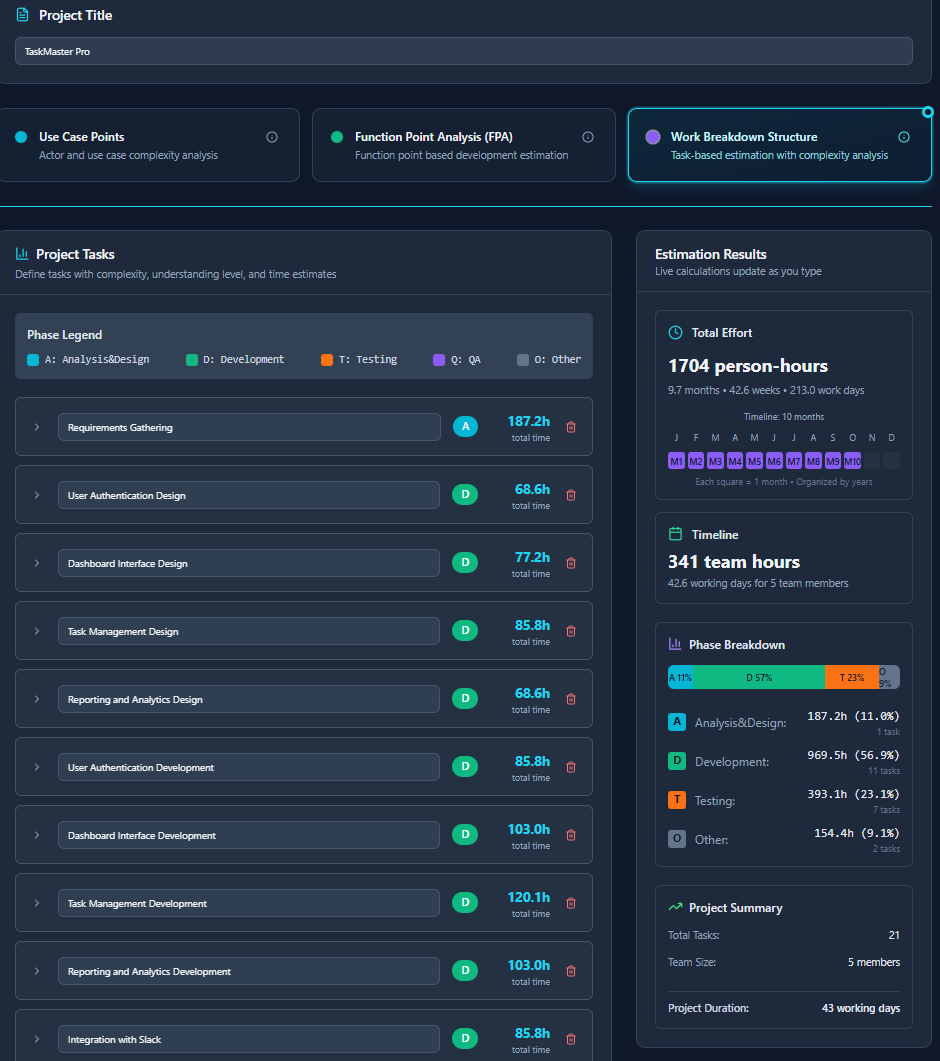The width and height of the screenshot is (940, 1061).
Task: Delete the User Authentication Design task
Action: (570, 495)
